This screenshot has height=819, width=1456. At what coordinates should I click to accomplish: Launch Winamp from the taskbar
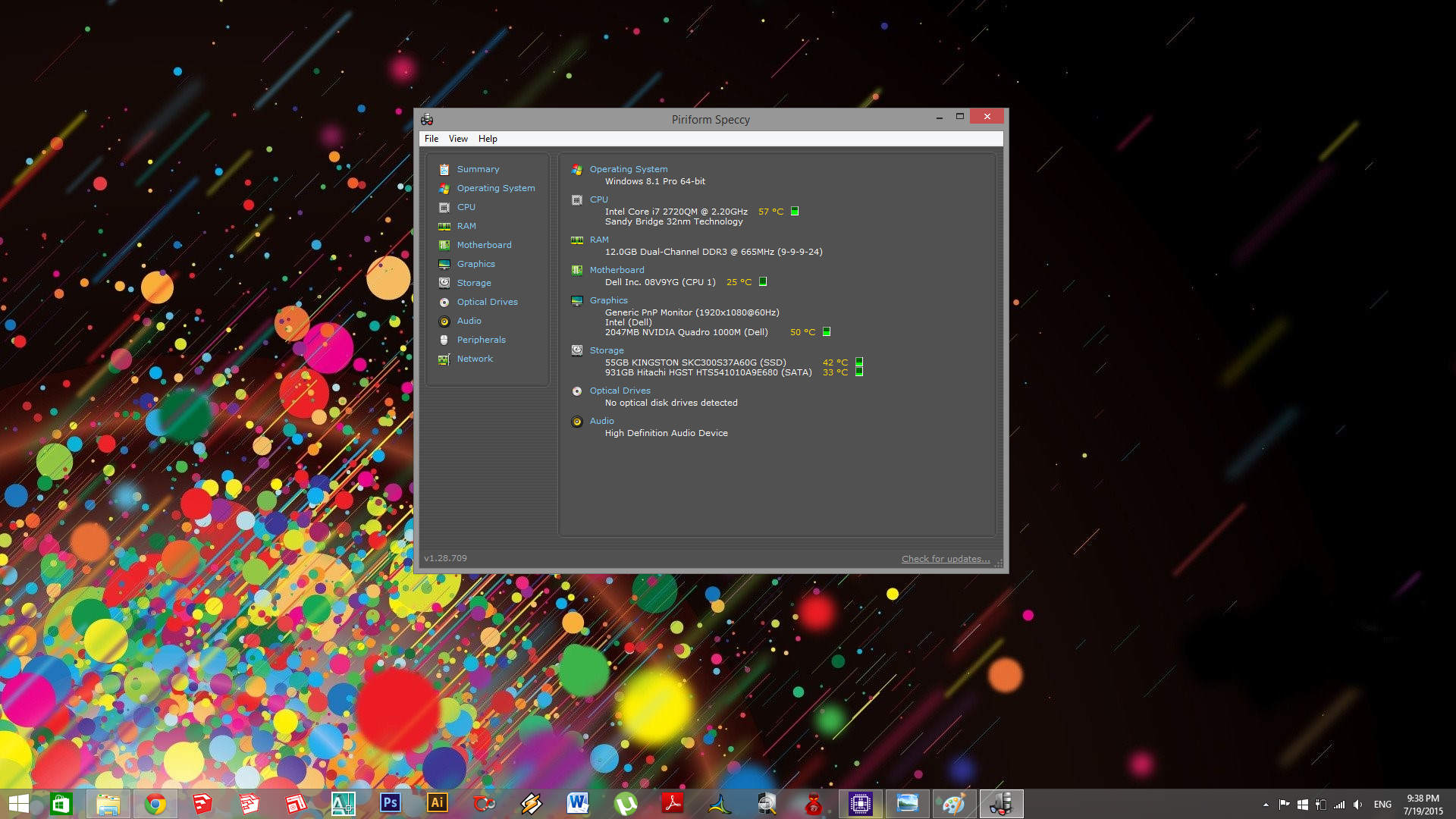(x=531, y=804)
